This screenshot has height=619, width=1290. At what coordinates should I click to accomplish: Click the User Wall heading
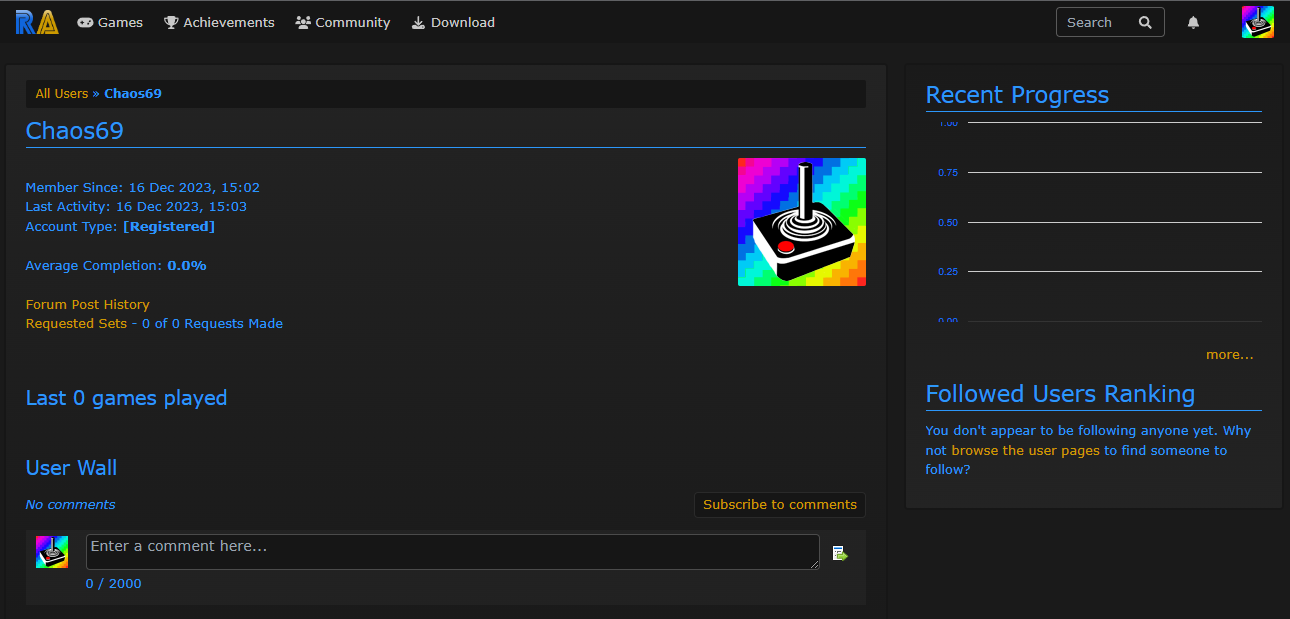[x=71, y=468]
